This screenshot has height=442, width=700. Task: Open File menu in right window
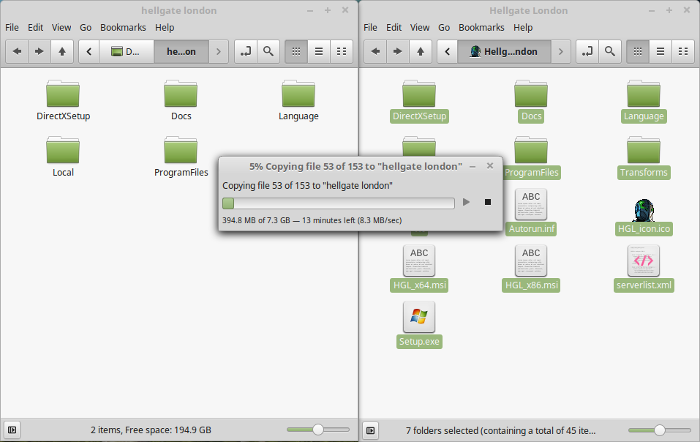[370, 27]
